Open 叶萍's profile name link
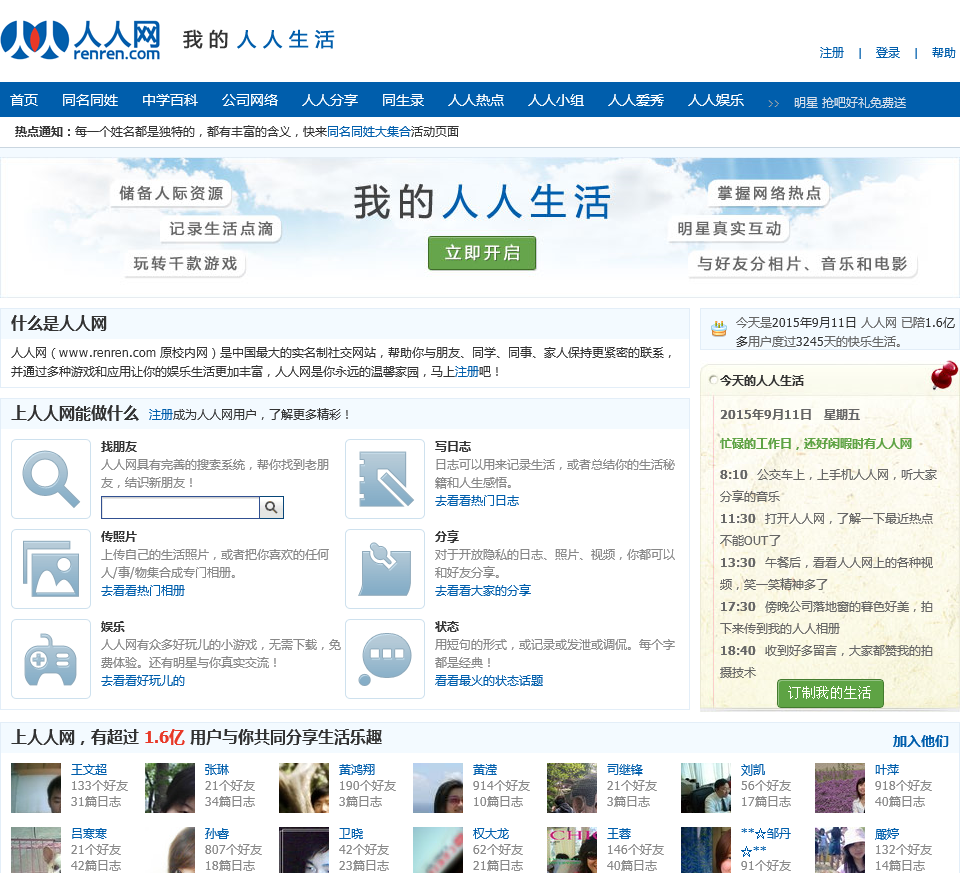960x873 pixels. point(887,770)
